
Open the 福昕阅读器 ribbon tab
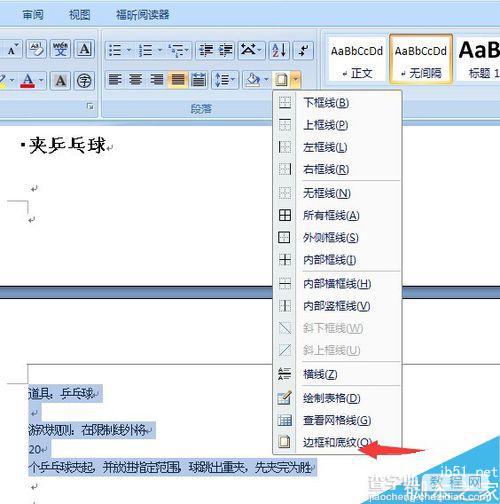pos(142,15)
